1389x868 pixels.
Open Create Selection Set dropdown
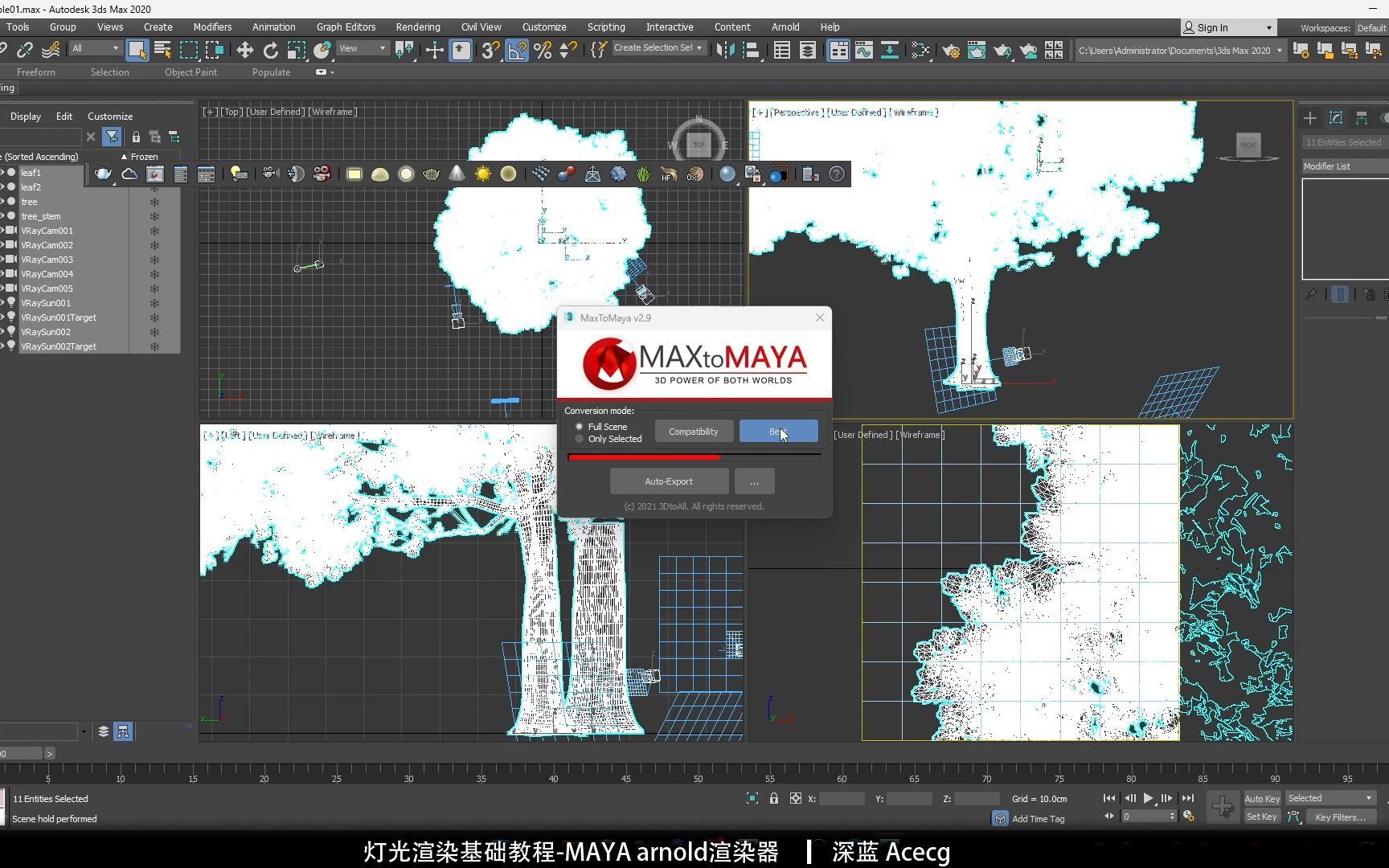[658, 48]
